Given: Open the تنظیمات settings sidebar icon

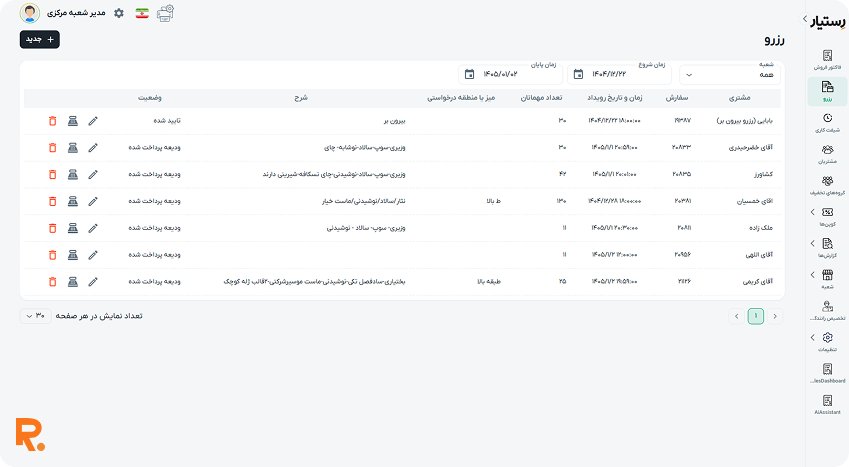Looking at the screenshot, I should 827,338.
